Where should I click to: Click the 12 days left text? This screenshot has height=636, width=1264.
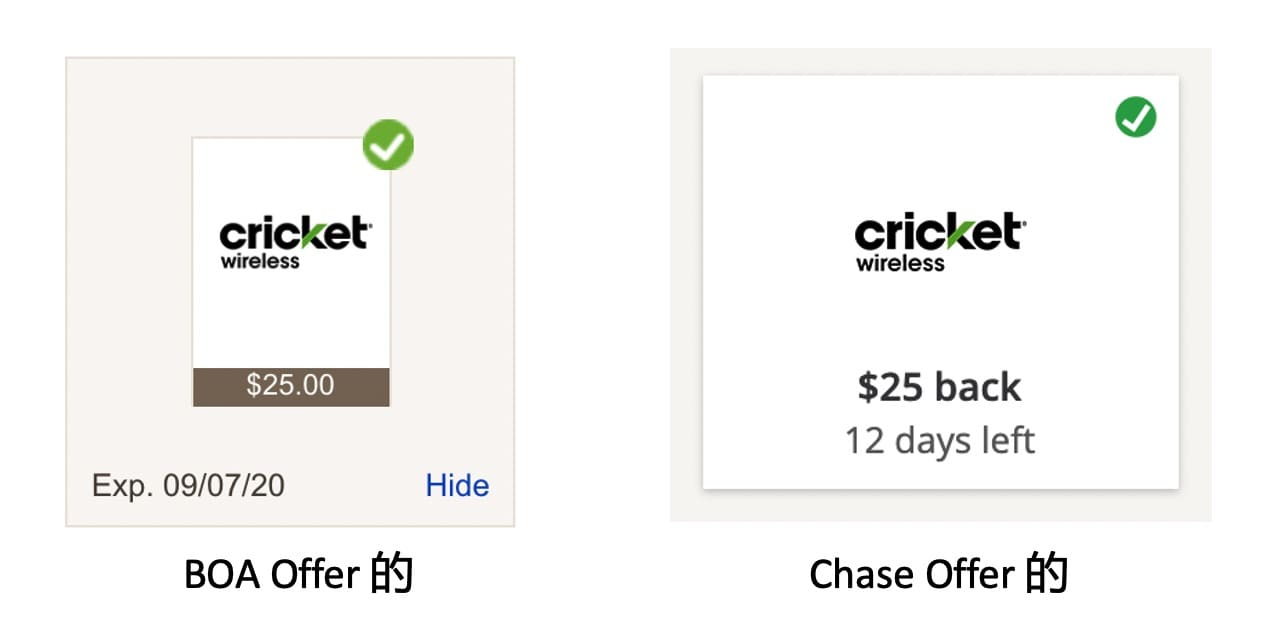(938, 440)
